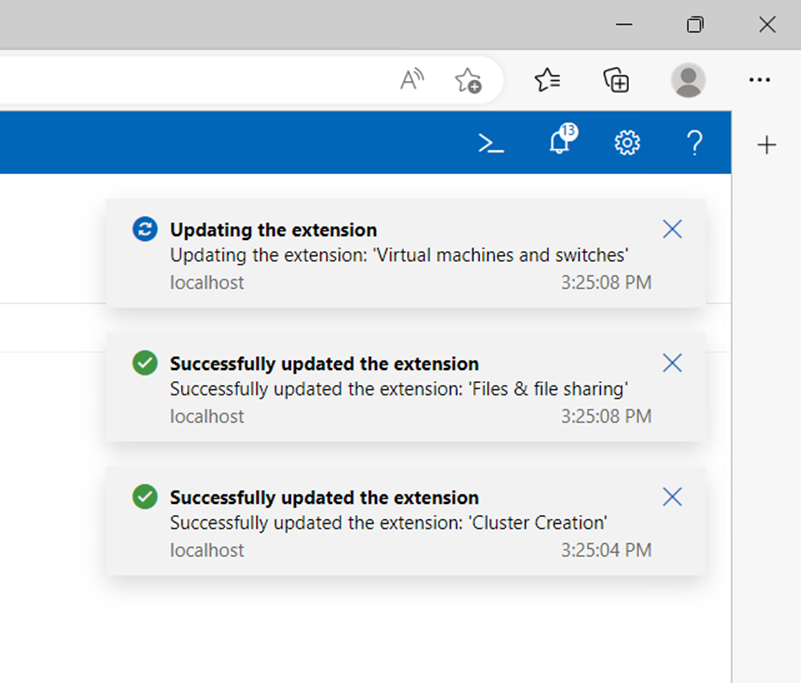The image size is (801, 683).
Task: Click green checkmark on Files & file sharing notification
Action: pyautogui.click(x=145, y=363)
